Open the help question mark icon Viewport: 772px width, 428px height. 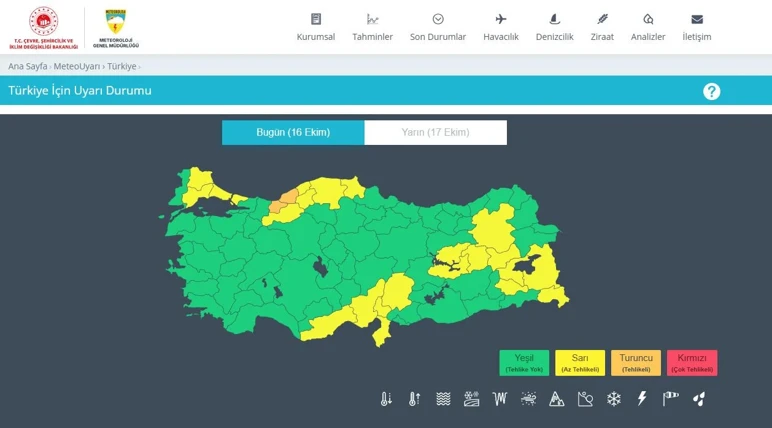tap(711, 92)
